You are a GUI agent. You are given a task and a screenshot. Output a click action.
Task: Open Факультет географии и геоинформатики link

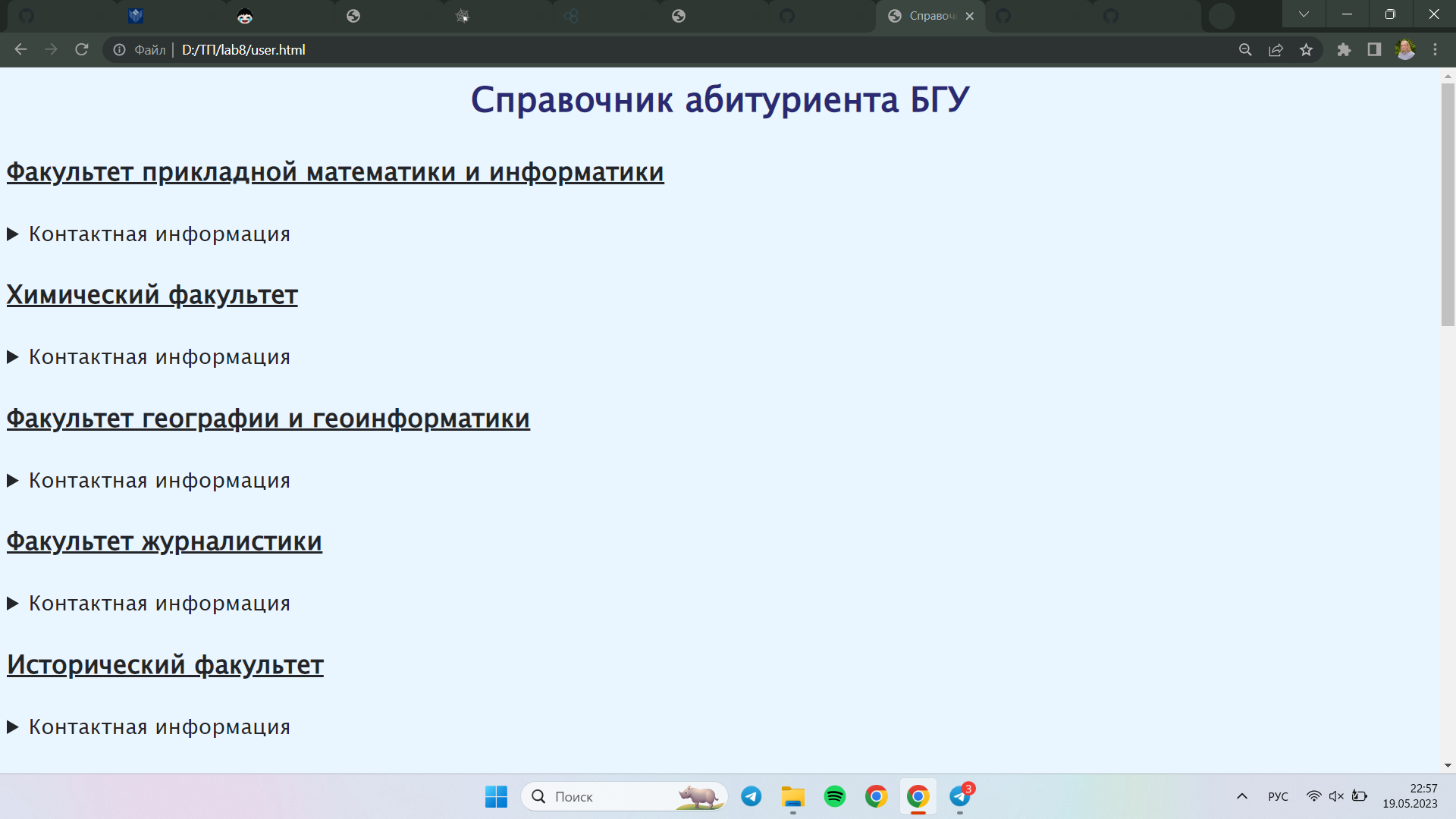click(268, 419)
